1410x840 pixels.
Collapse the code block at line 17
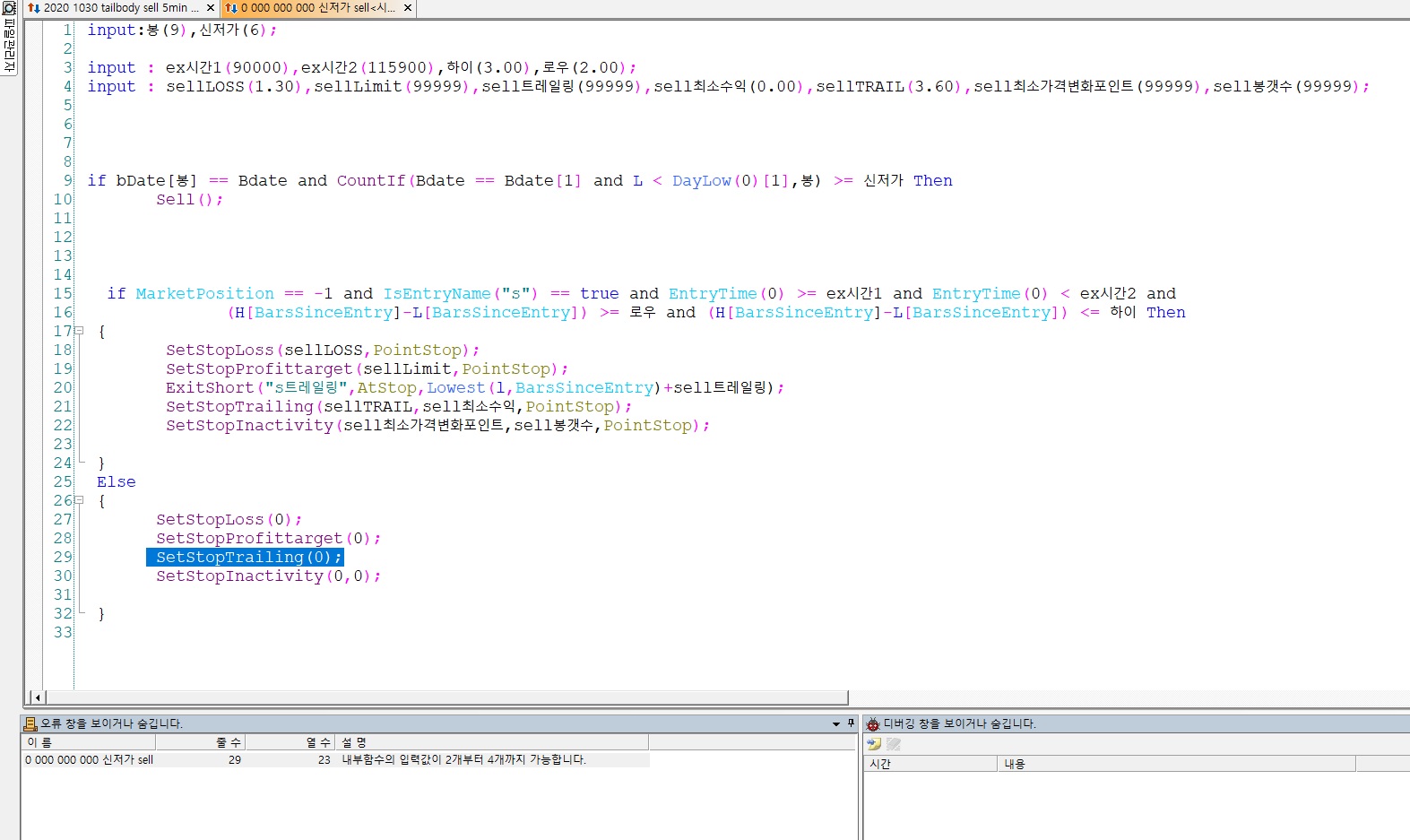click(x=79, y=331)
